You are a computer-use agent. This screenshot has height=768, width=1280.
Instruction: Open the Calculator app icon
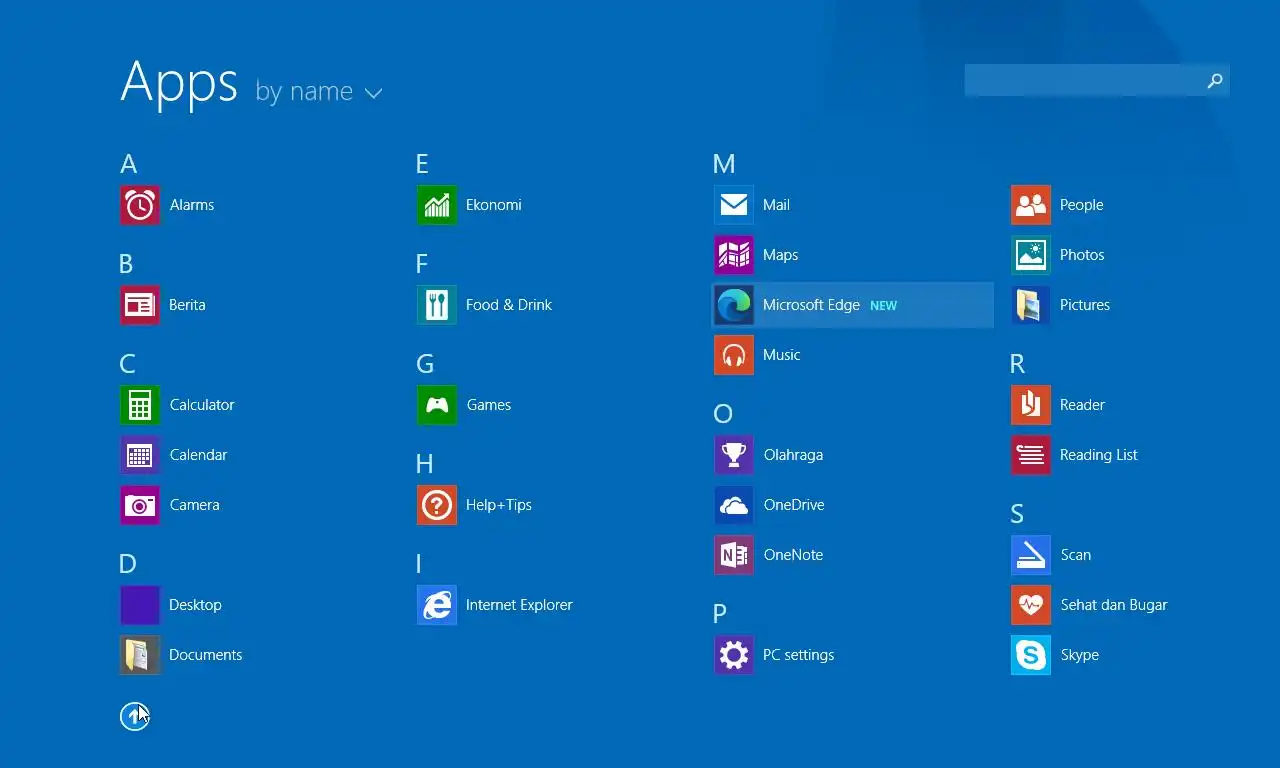pos(140,405)
